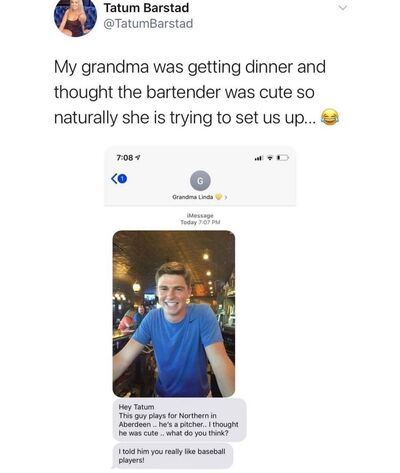Tap the back arrow in iMessage

point(114,179)
